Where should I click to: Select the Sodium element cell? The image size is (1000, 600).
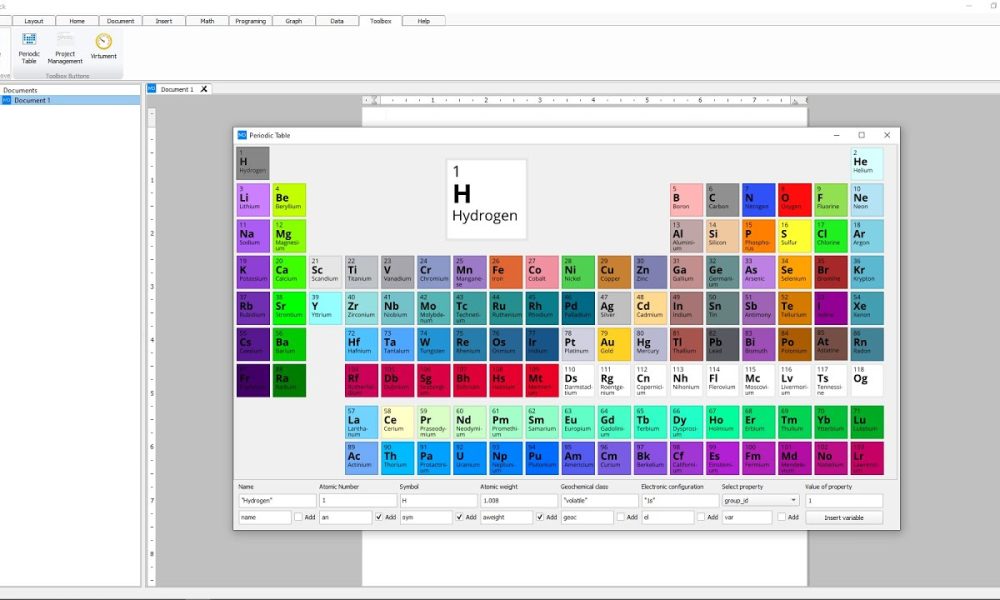[253, 236]
